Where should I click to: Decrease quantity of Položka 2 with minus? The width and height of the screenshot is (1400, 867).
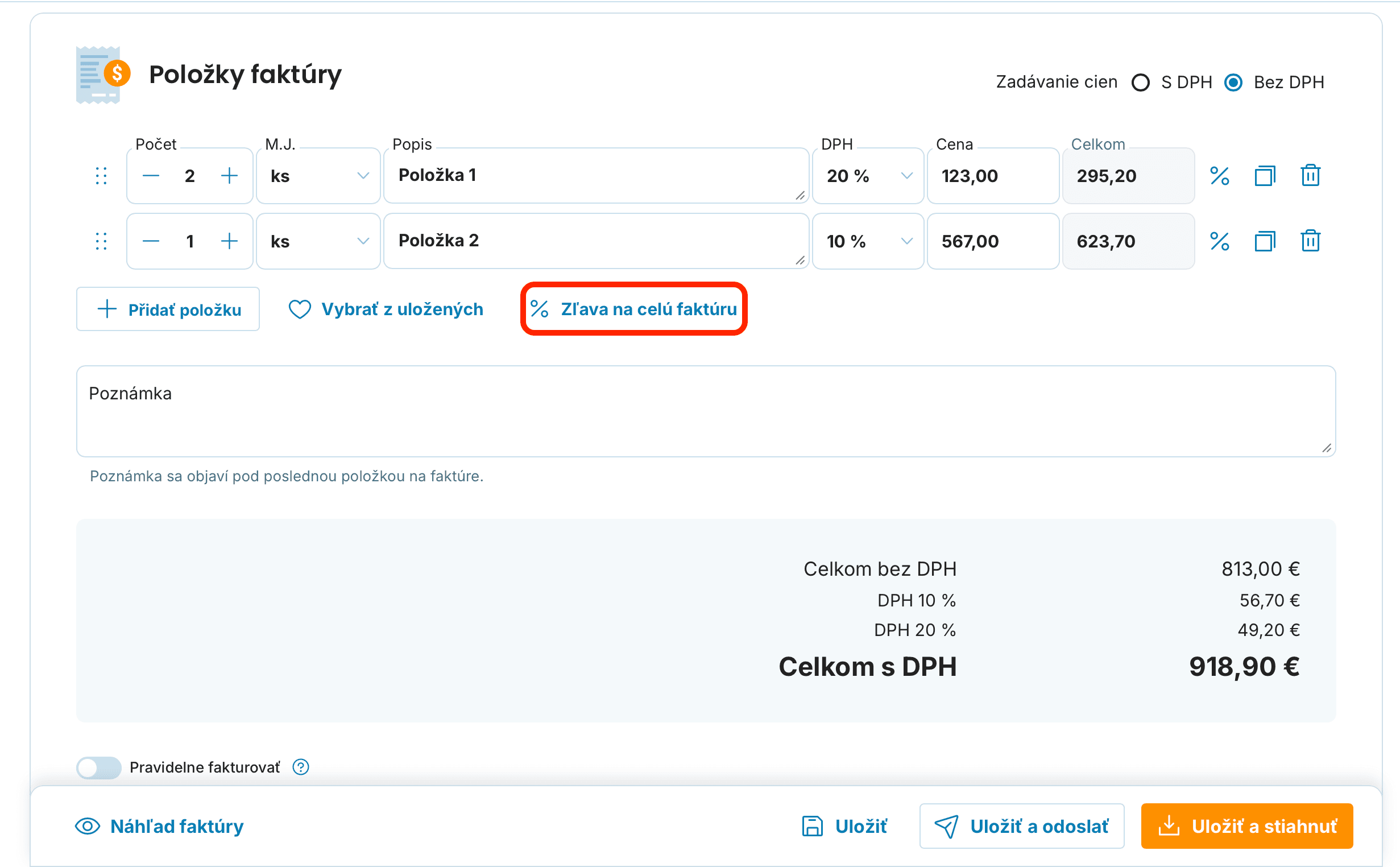coord(151,241)
